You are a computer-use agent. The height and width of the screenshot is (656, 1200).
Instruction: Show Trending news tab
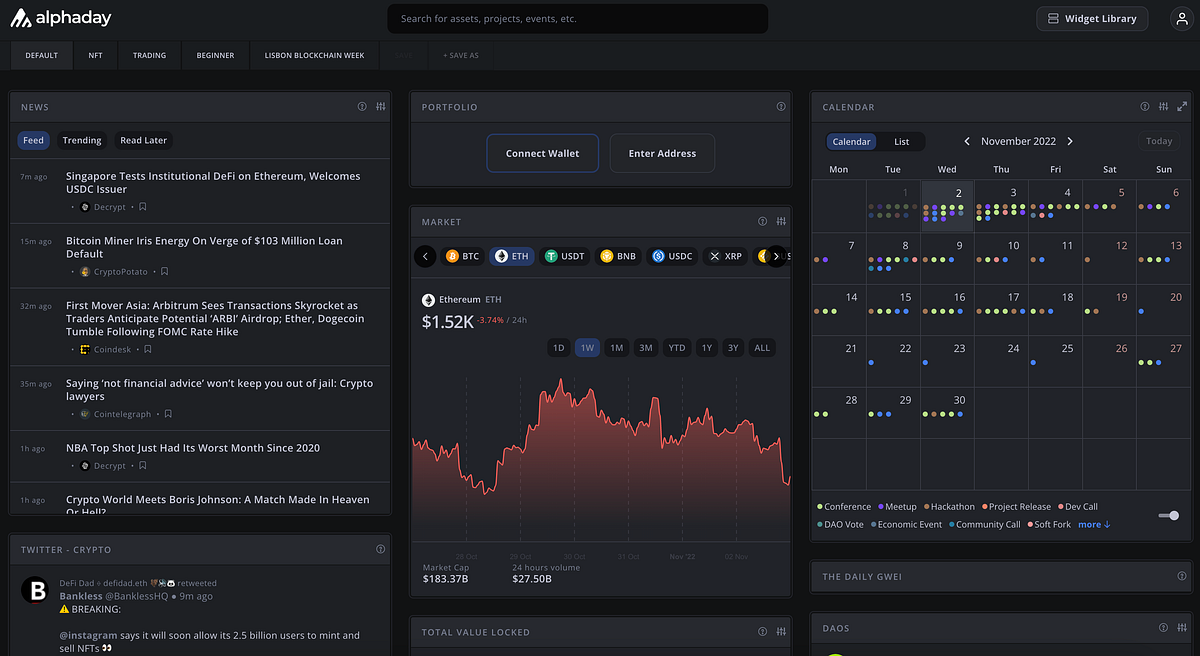coord(82,140)
